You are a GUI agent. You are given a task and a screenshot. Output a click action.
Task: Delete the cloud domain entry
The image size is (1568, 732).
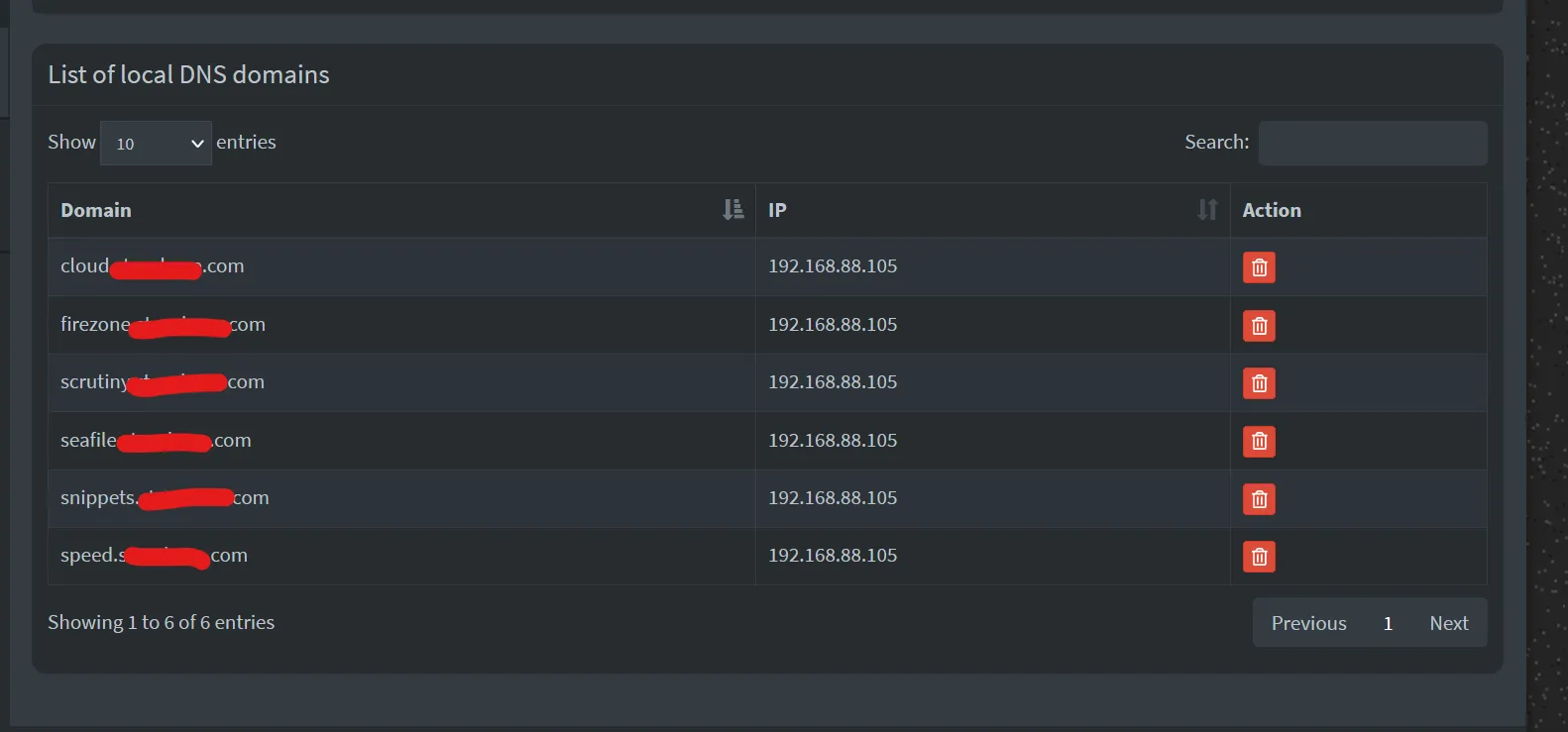click(1258, 266)
